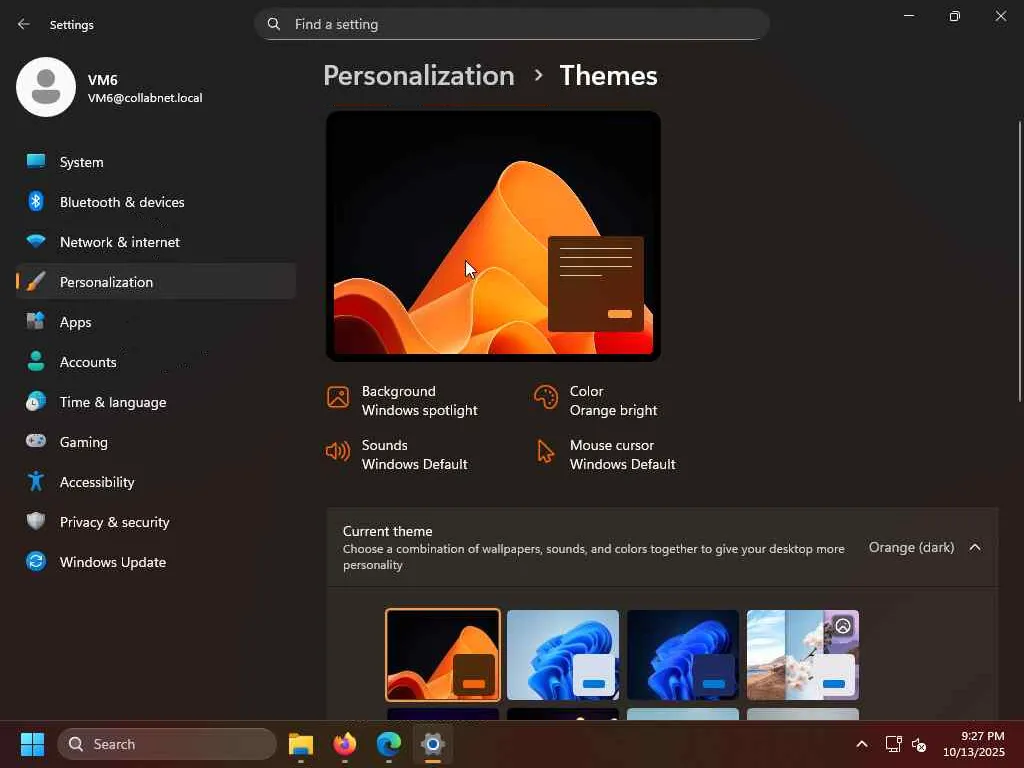
Task: Go to Gaming settings
Action: (x=155, y=441)
